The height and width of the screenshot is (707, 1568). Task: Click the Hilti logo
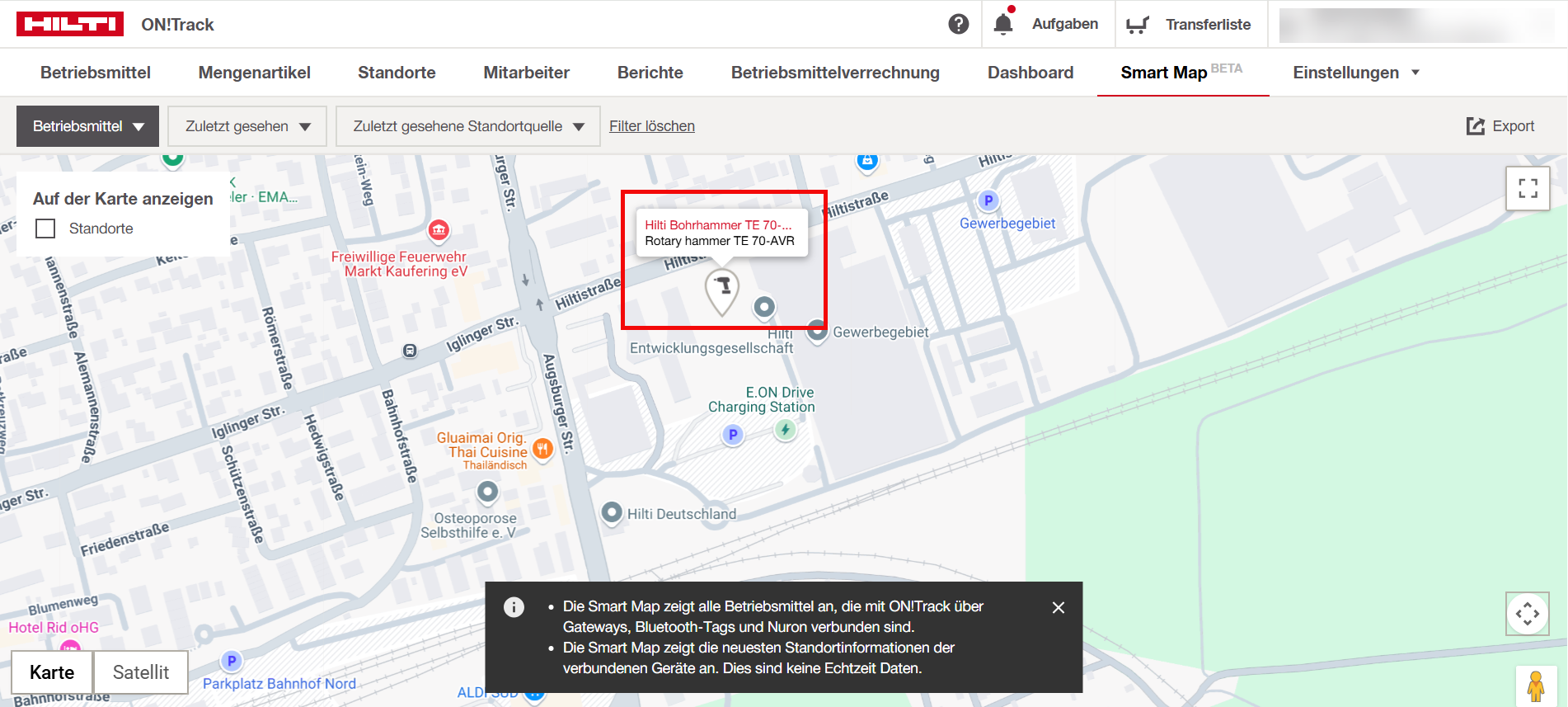click(70, 24)
